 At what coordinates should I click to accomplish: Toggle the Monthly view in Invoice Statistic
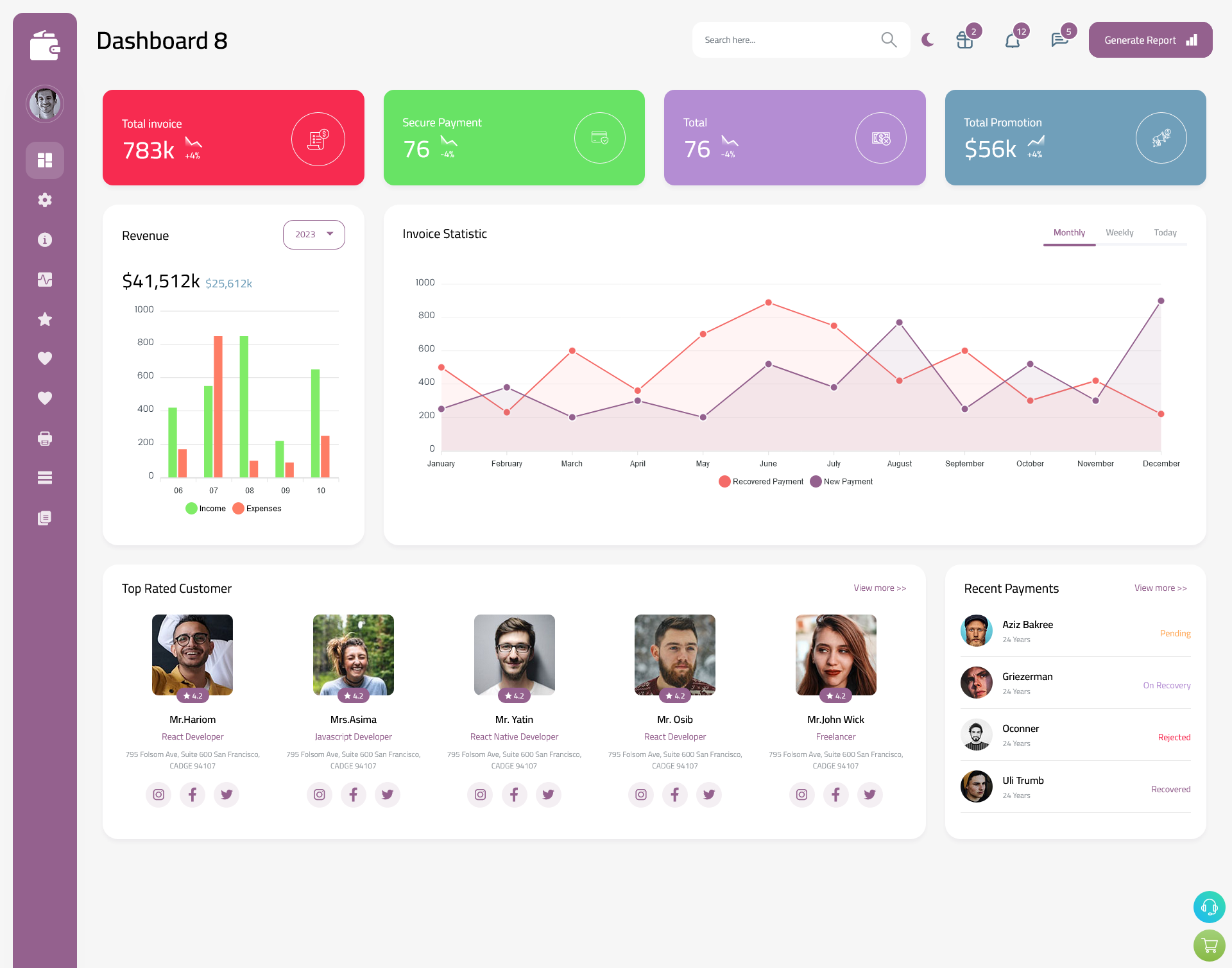(1069, 232)
